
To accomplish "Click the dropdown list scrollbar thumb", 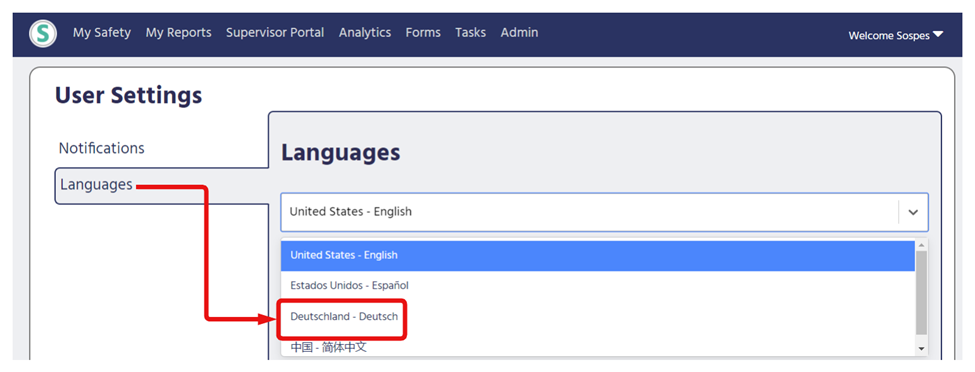I will [x=922, y=292].
